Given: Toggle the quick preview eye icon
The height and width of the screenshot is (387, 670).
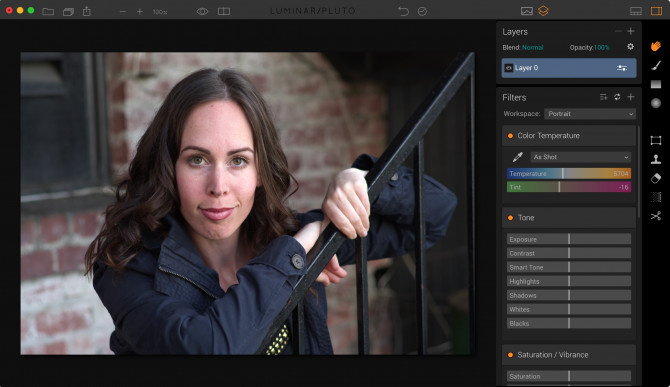Looking at the screenshot, I should [202, 12].
